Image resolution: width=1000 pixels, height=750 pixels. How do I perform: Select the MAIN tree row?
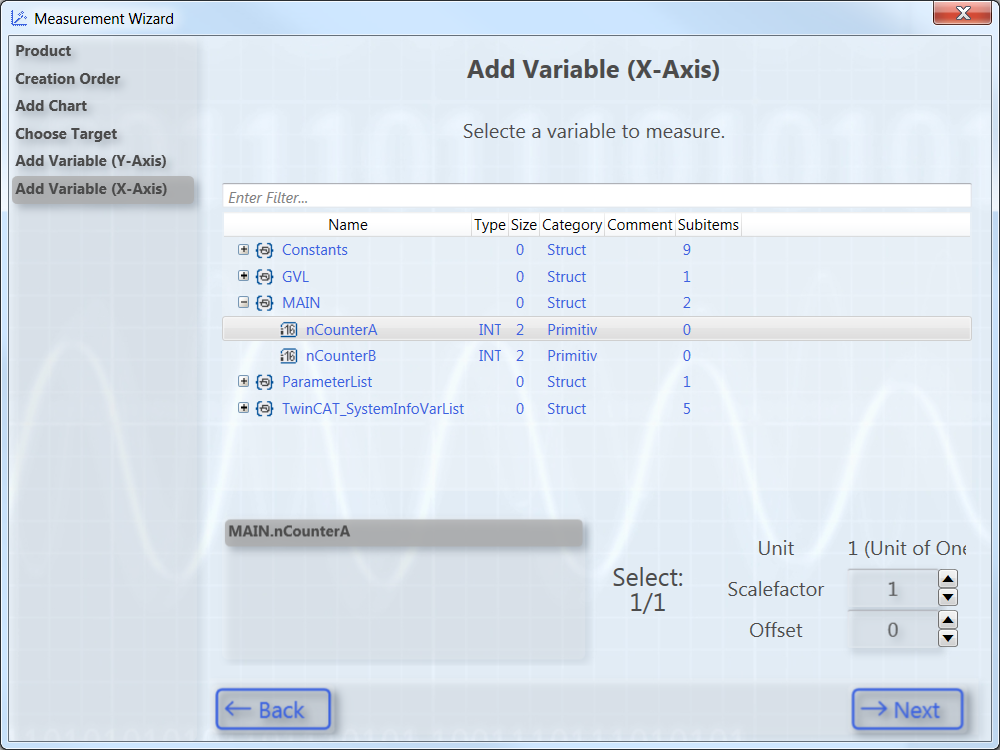click(x=597, y=303)
